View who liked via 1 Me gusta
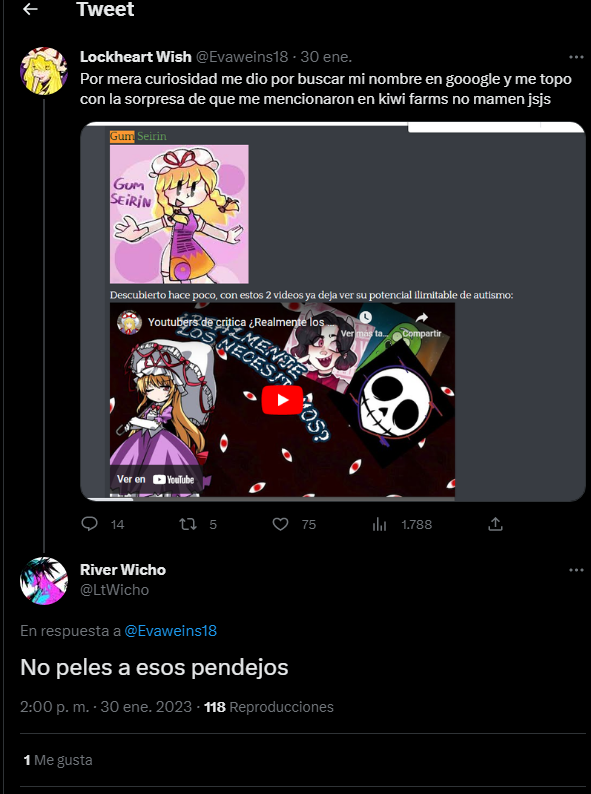The image size is (591, 794). coord(58,760)
